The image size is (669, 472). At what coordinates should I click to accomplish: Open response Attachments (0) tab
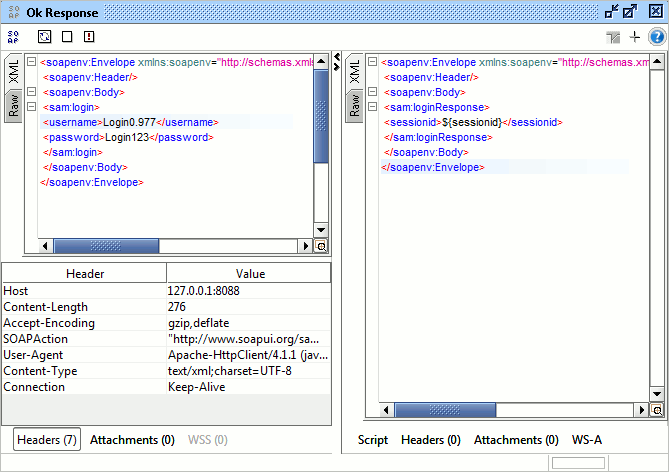coord(516,440)
